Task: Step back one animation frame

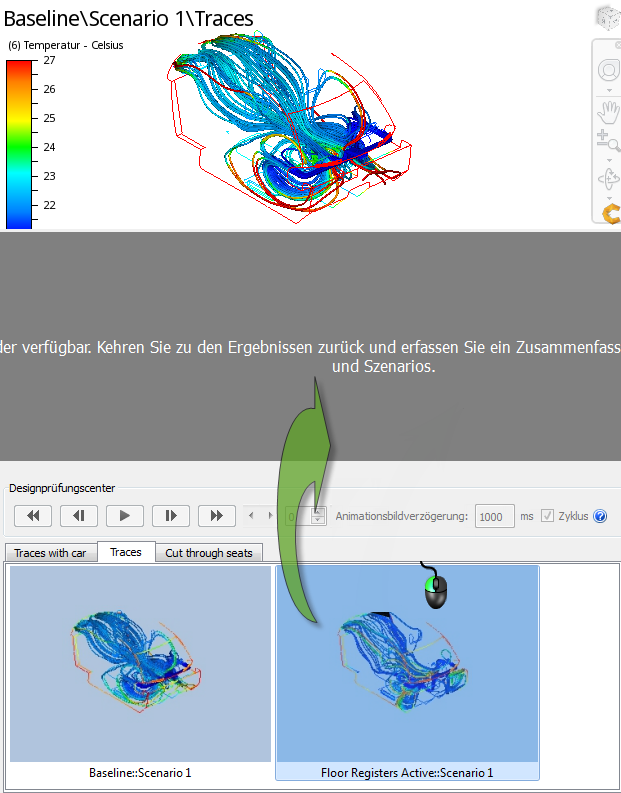Action: tap(79, 516)
